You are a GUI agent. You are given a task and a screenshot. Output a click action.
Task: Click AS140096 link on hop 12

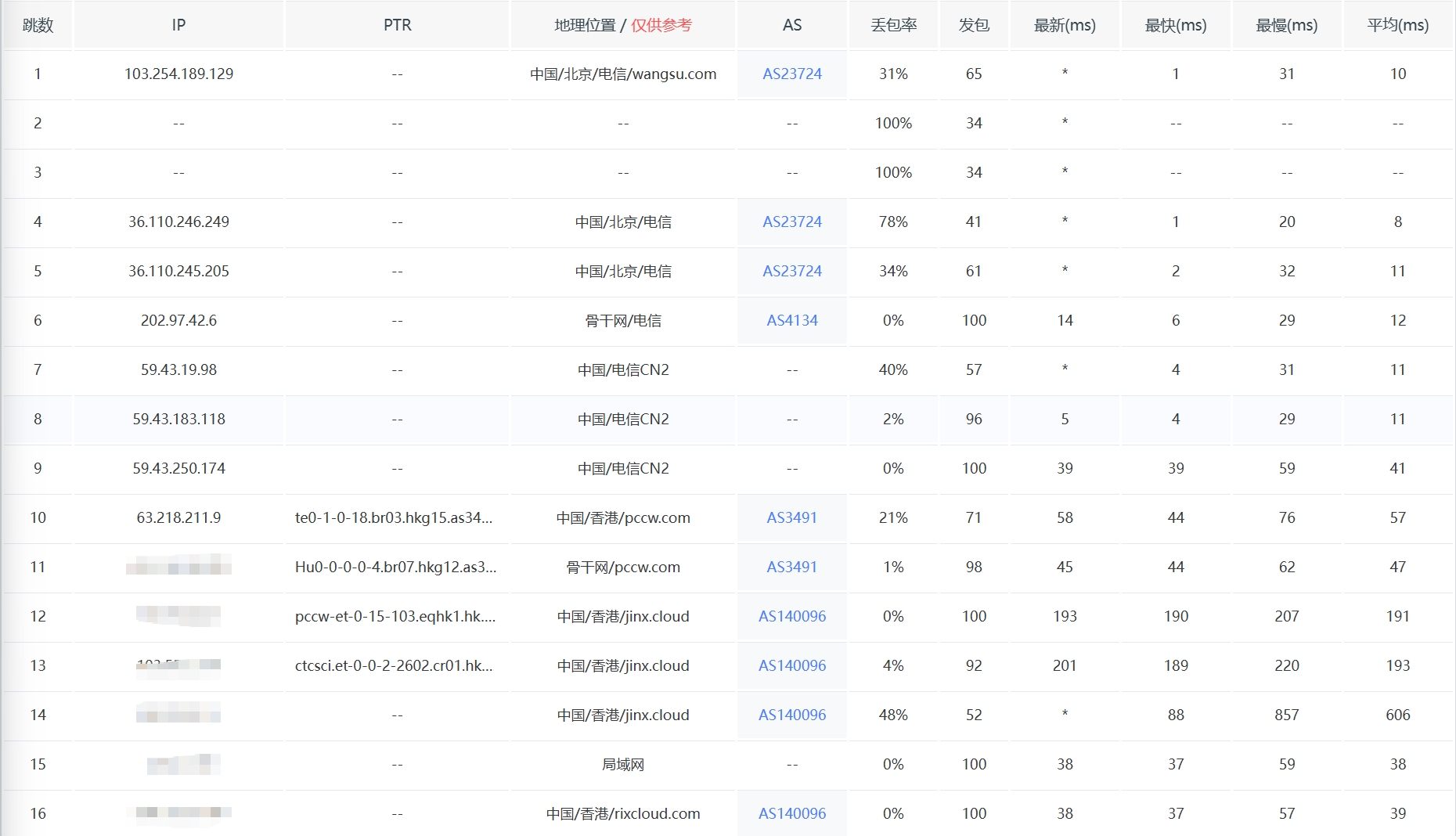(x=791, y=616)
